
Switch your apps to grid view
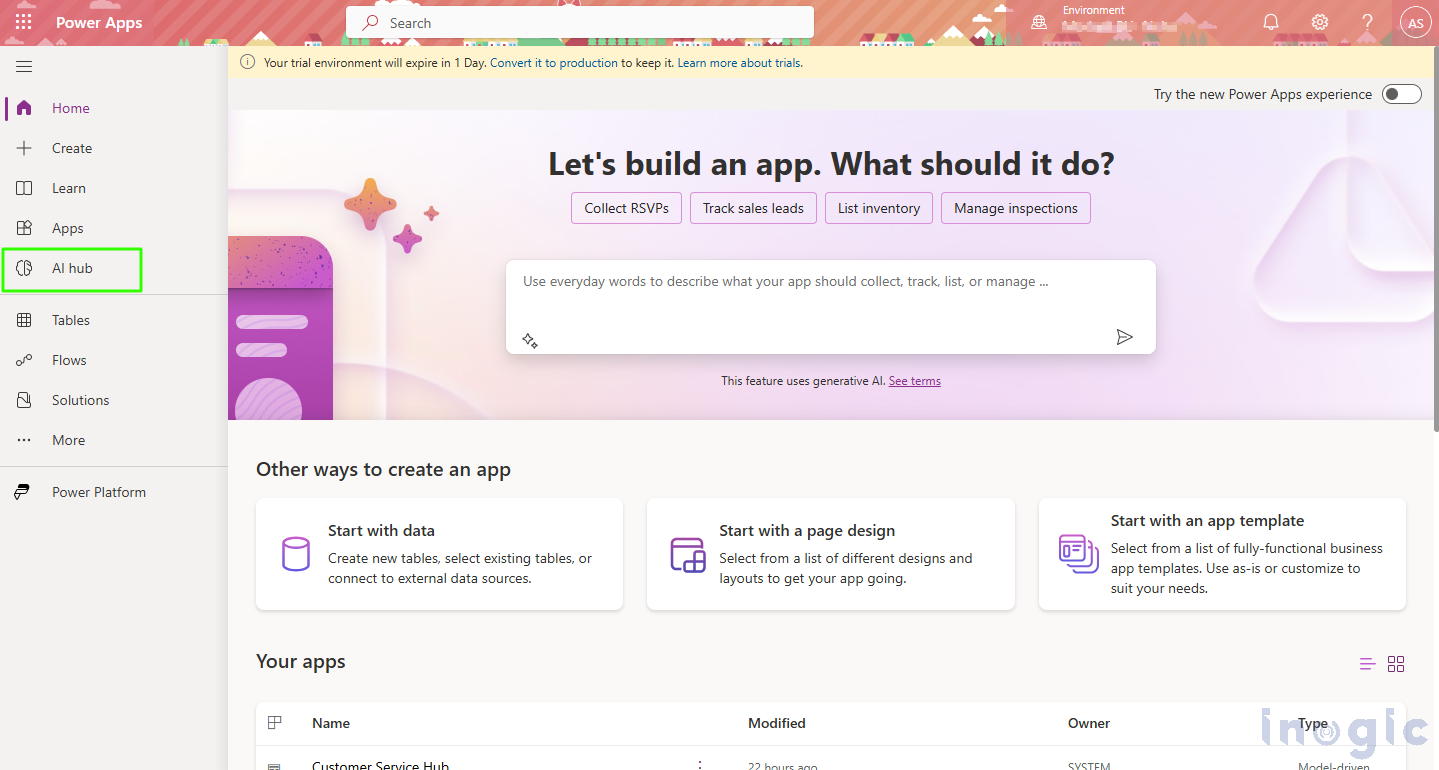tap(1396, 664)
